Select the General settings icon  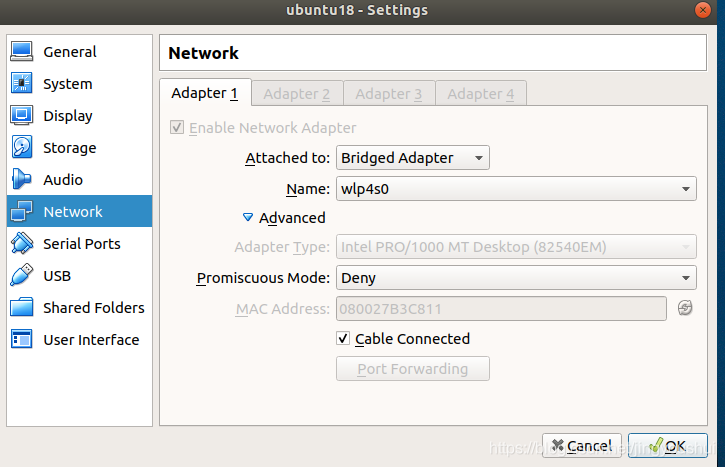(x=22, y=52)
